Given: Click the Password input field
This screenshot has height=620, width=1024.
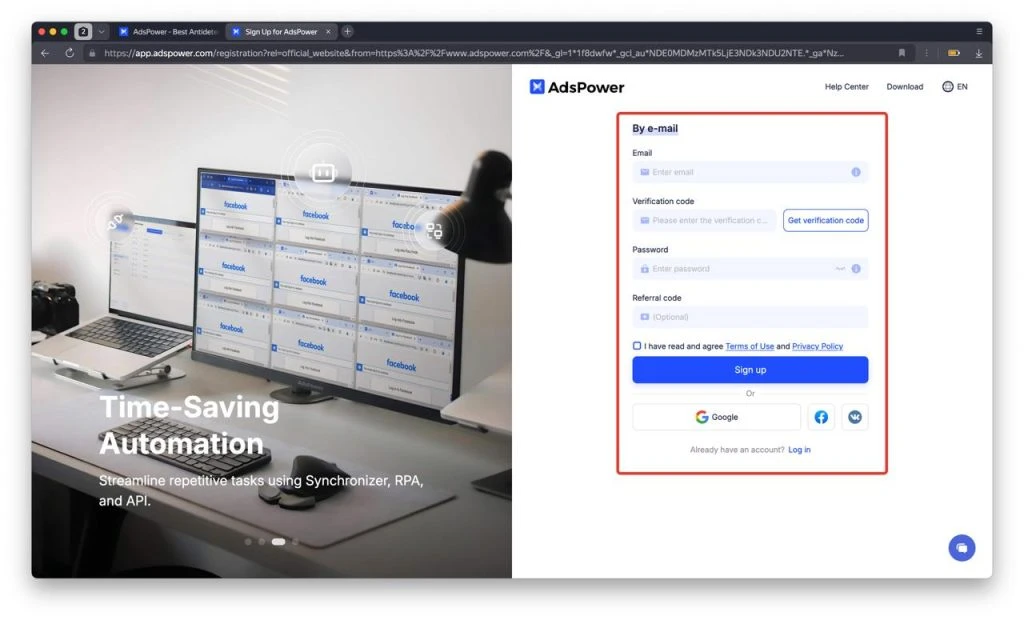Looking at the screenshot, I should (750, 269).
